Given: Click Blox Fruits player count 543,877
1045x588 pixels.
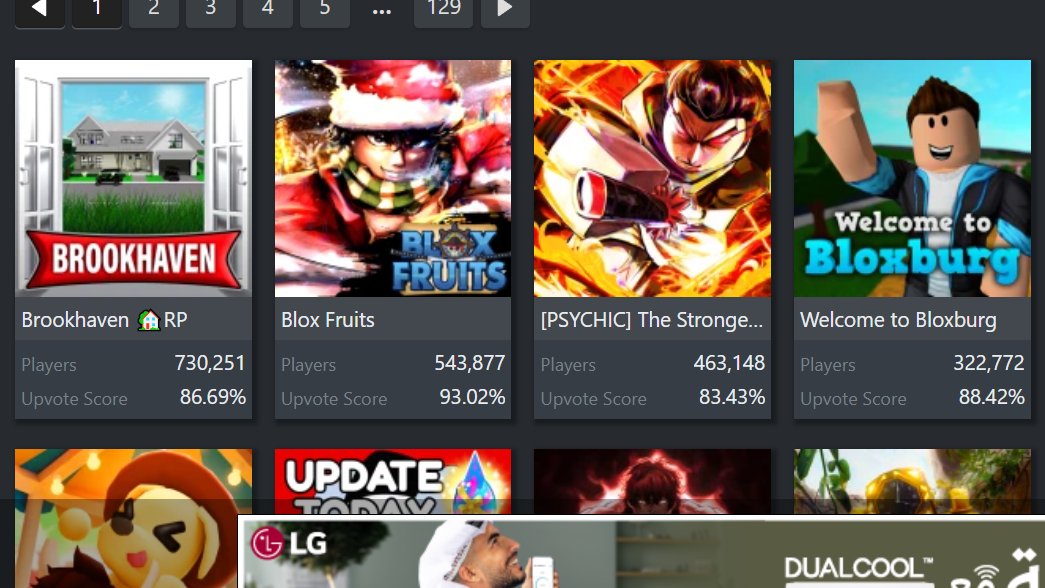Looking at the screenshot, I should point(470,363).
